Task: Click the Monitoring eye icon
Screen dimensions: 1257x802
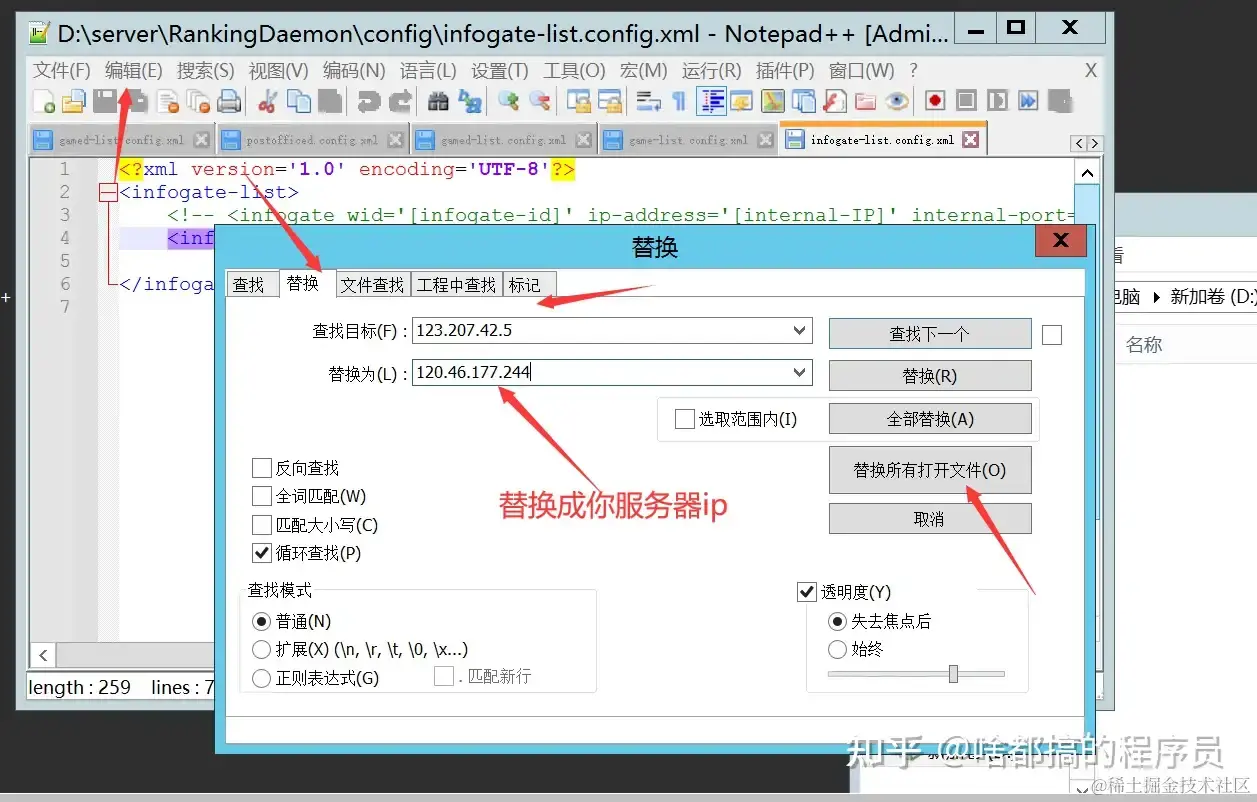Action: coord(896,101)
